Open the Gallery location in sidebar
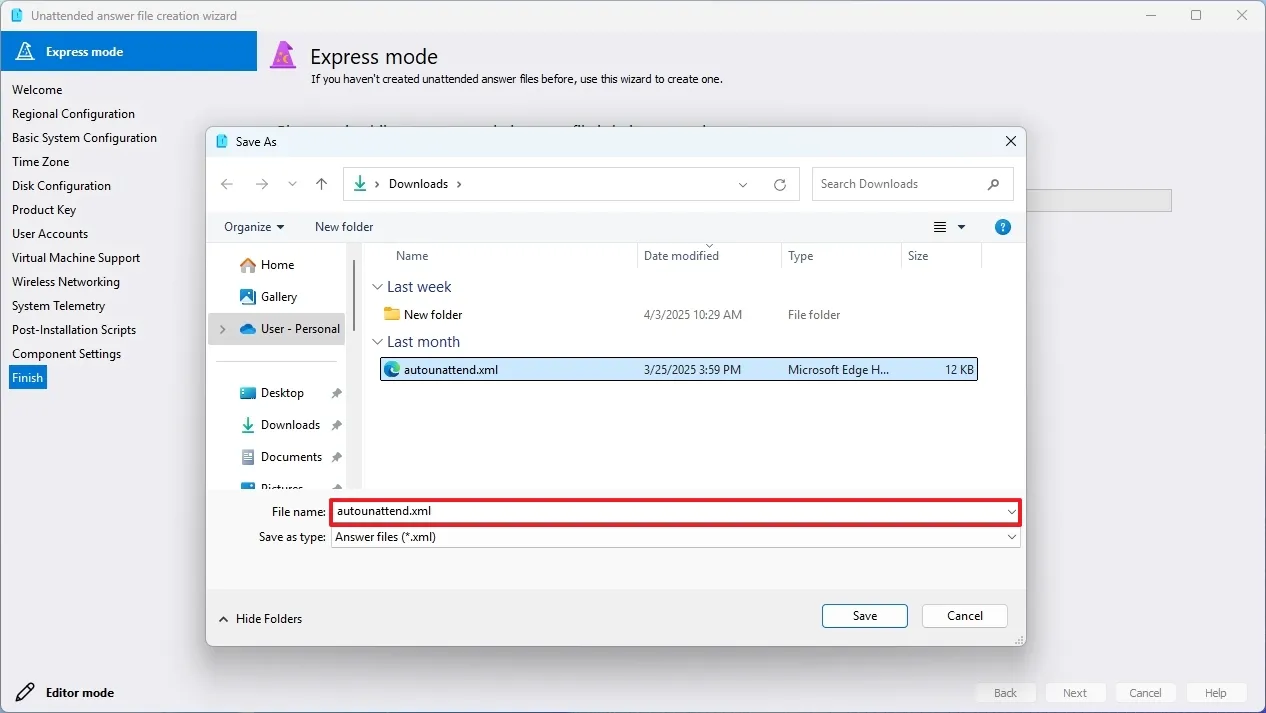The image size is (1266, 713). coord(279,297)
